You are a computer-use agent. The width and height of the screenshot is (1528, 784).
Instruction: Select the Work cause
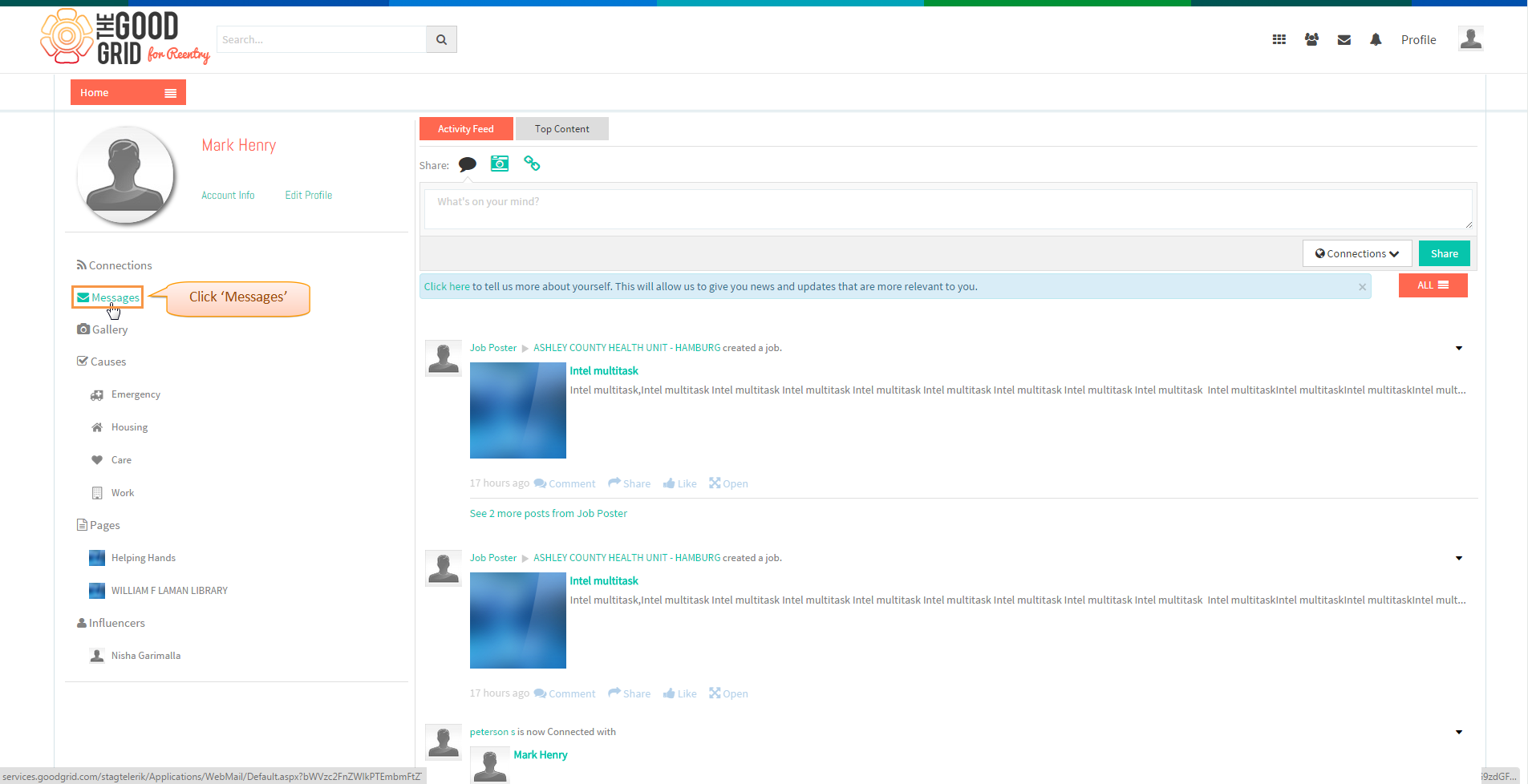112,493
